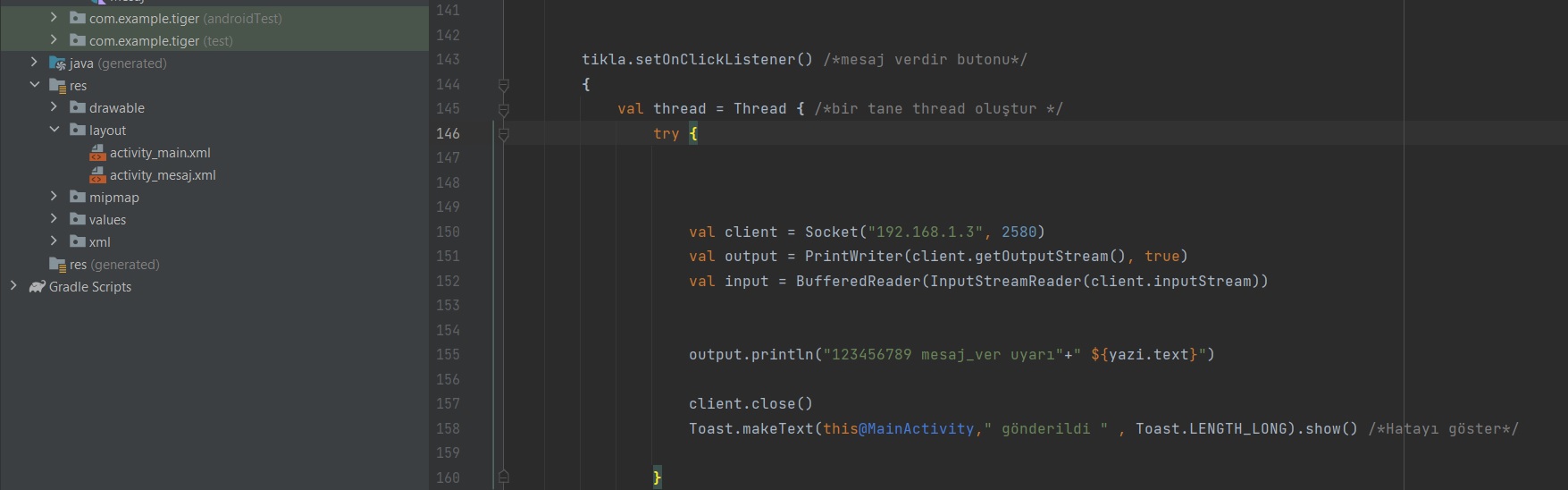This screenshot has height=490, width=1568.
Task: Click the folder icon of the expanded res node
Action: click(58, 85)
